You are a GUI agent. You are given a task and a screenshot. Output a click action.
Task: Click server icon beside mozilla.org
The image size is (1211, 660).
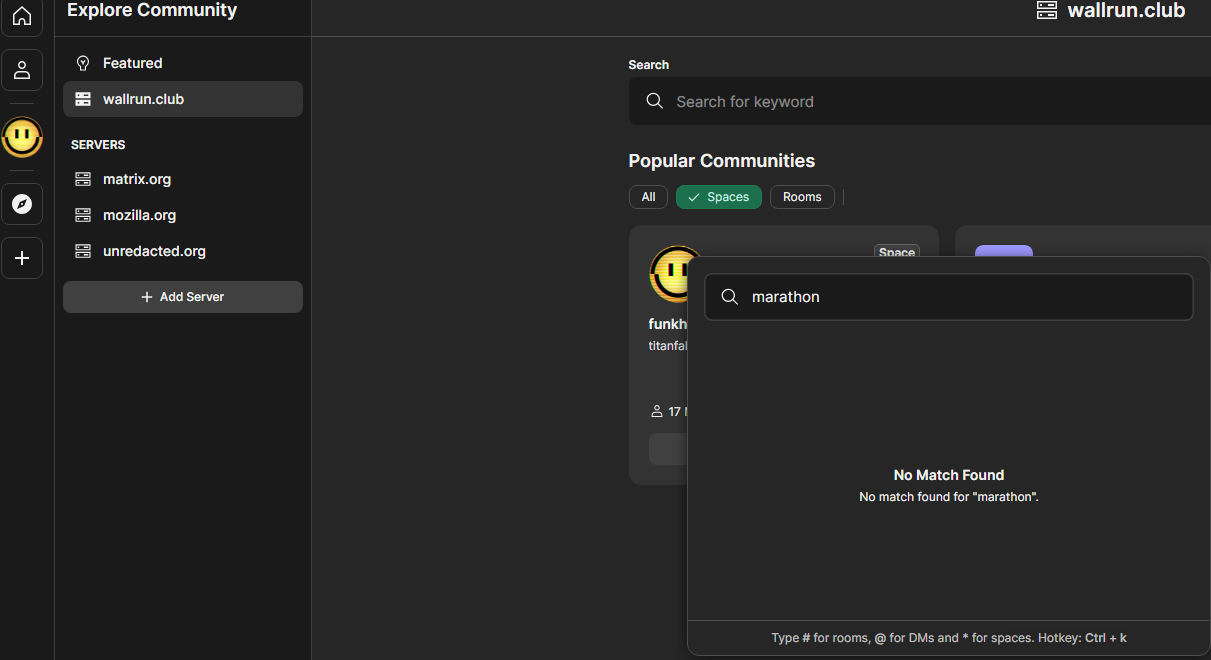point(83,215)
